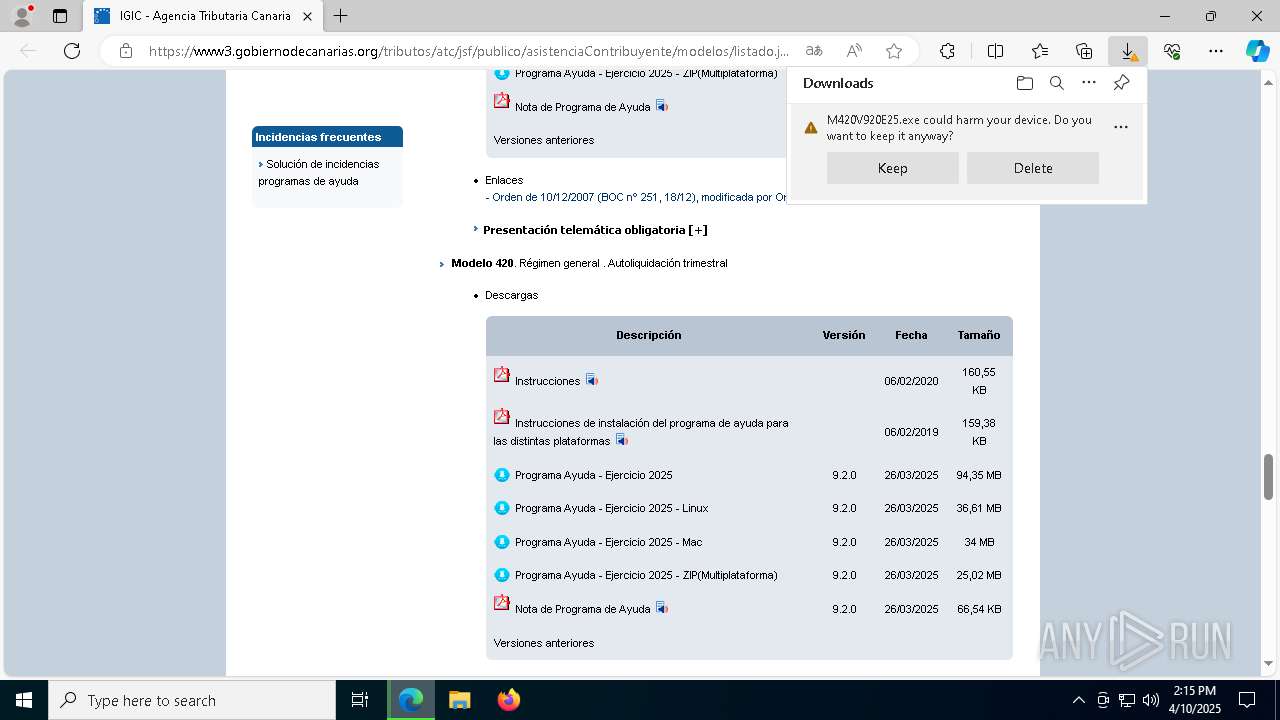Click the Descripción column header

pyautogui.click(x=648, y=335)
